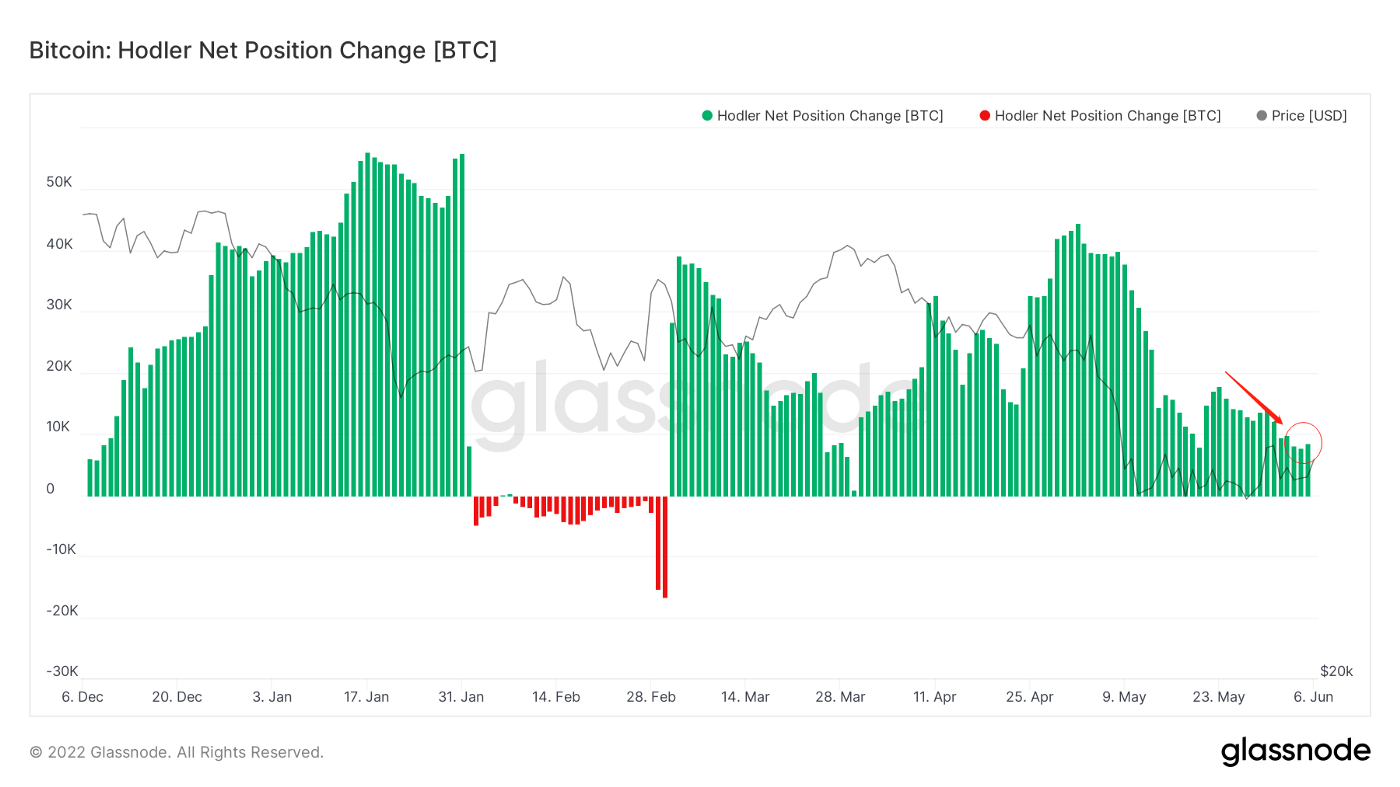
Task: Click the "$20k" price axis label
Action: [1336, 671]
